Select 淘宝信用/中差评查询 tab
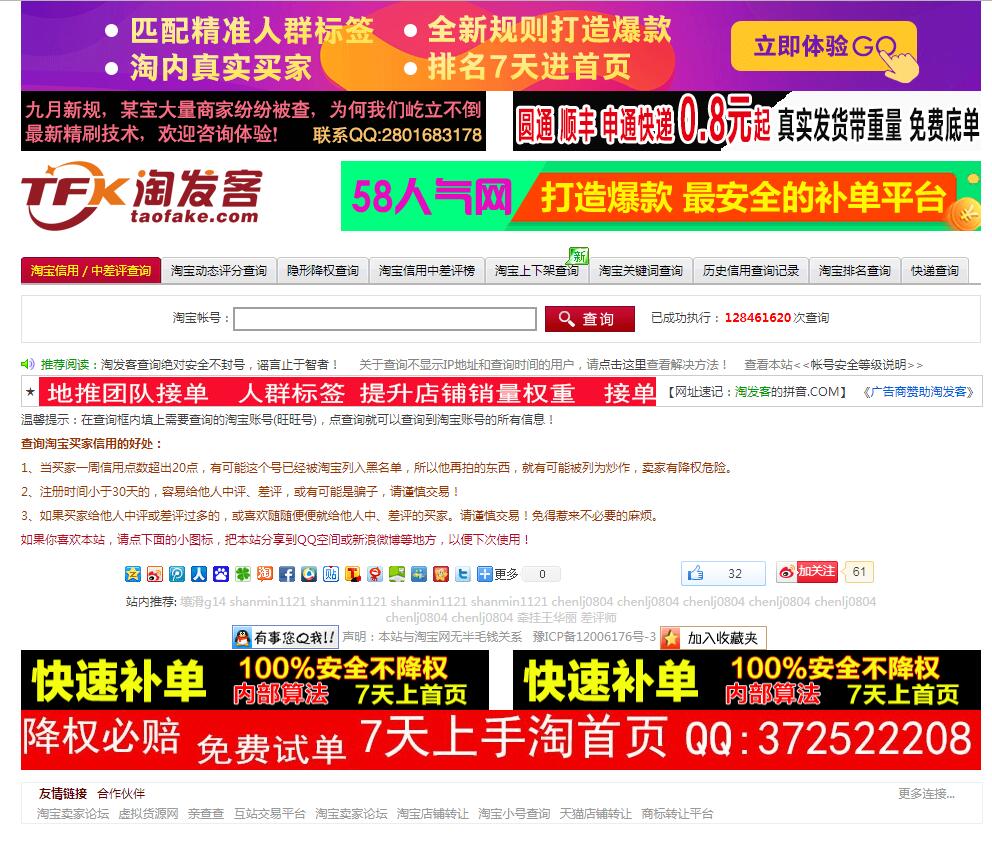 (x=90, y=271)
